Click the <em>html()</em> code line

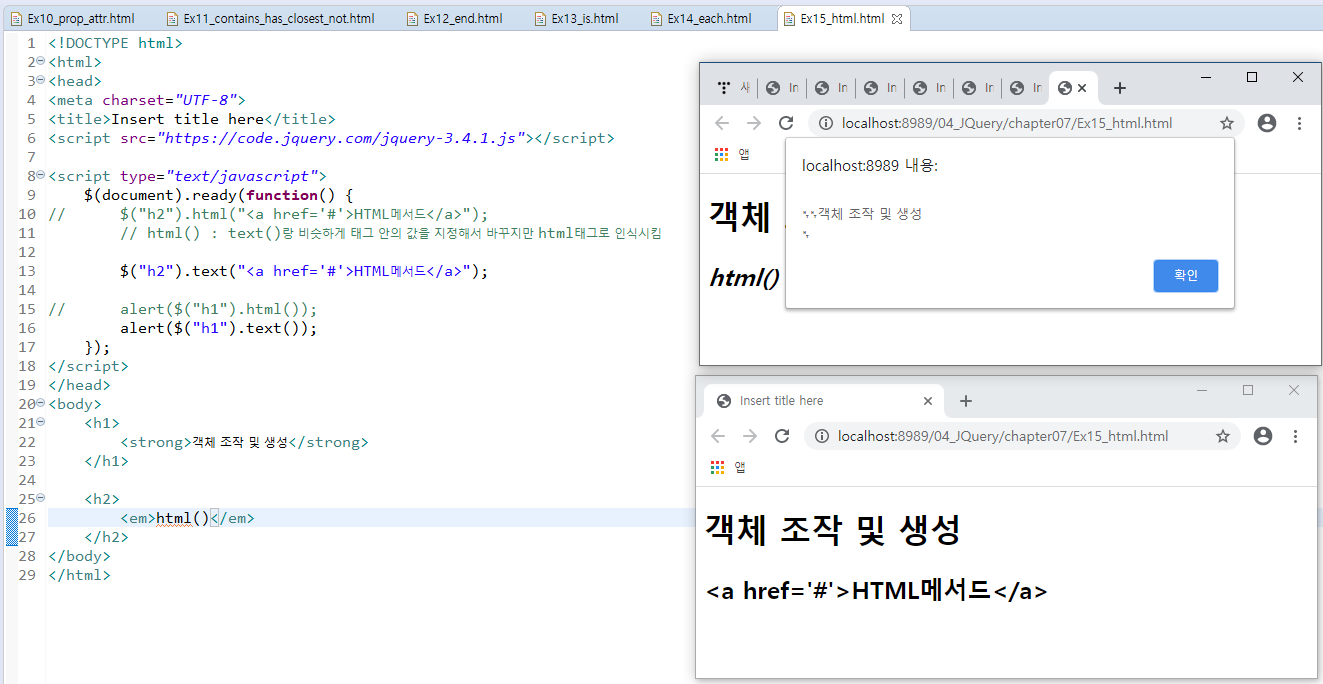tap(187, 518)
